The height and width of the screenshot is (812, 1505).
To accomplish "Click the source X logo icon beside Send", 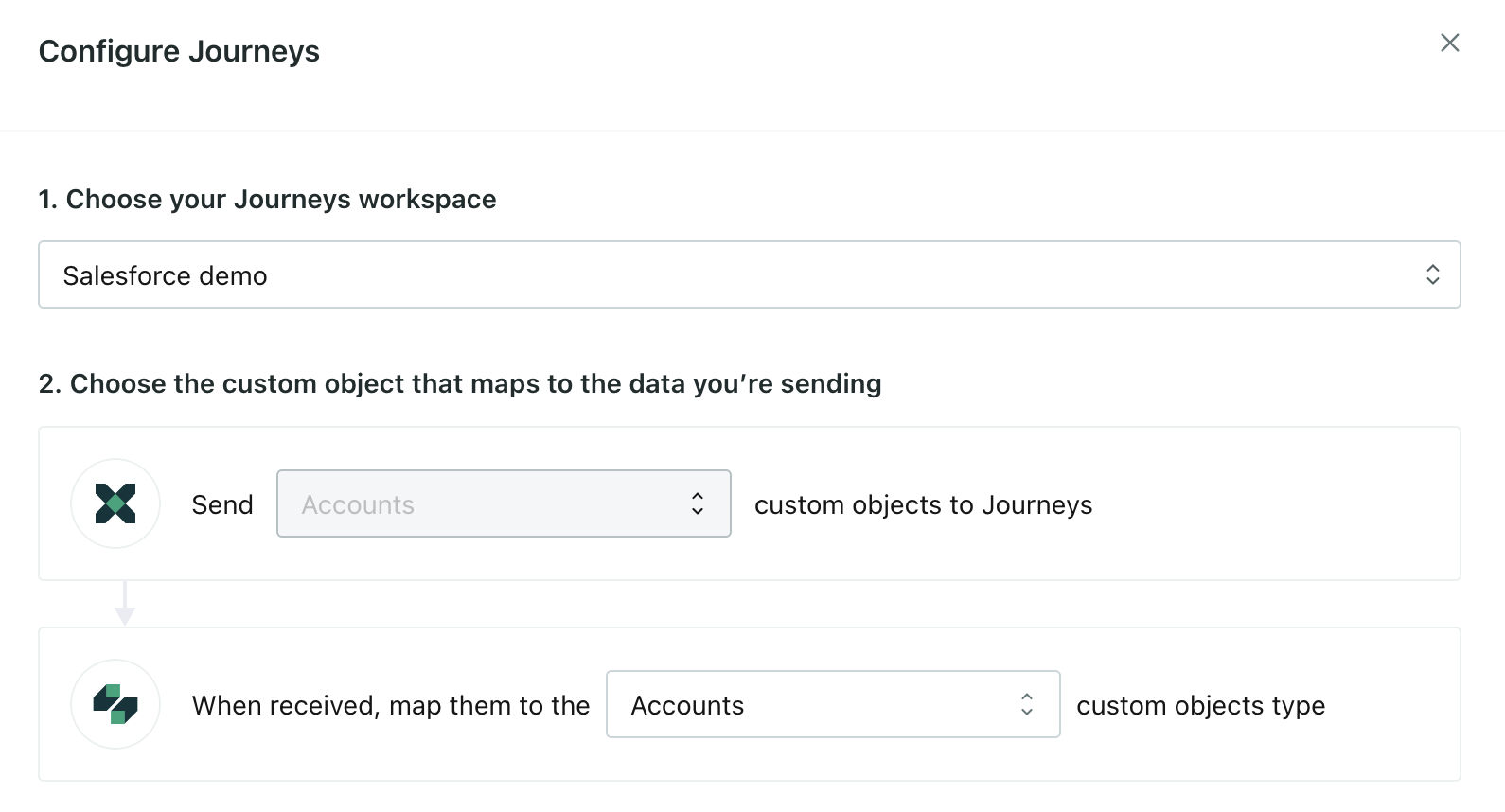I will [x=115, y=503].
